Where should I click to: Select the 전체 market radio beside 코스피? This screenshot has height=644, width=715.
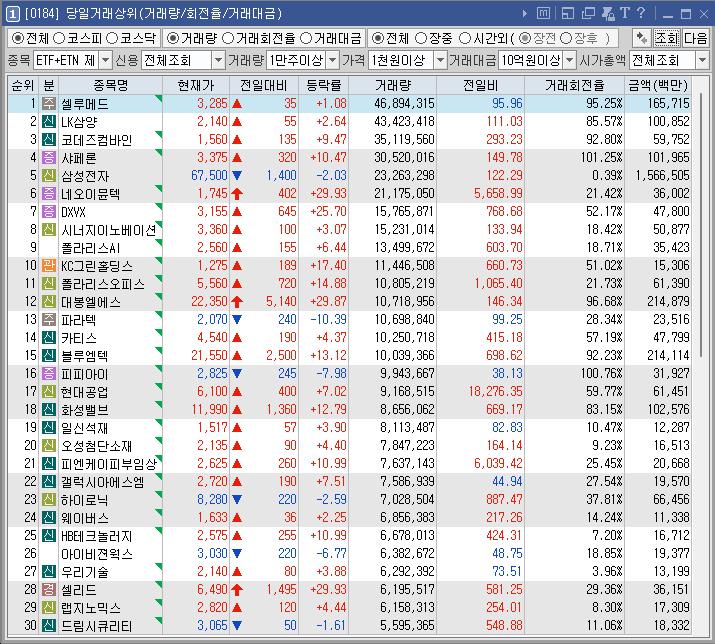click(18, 38)
